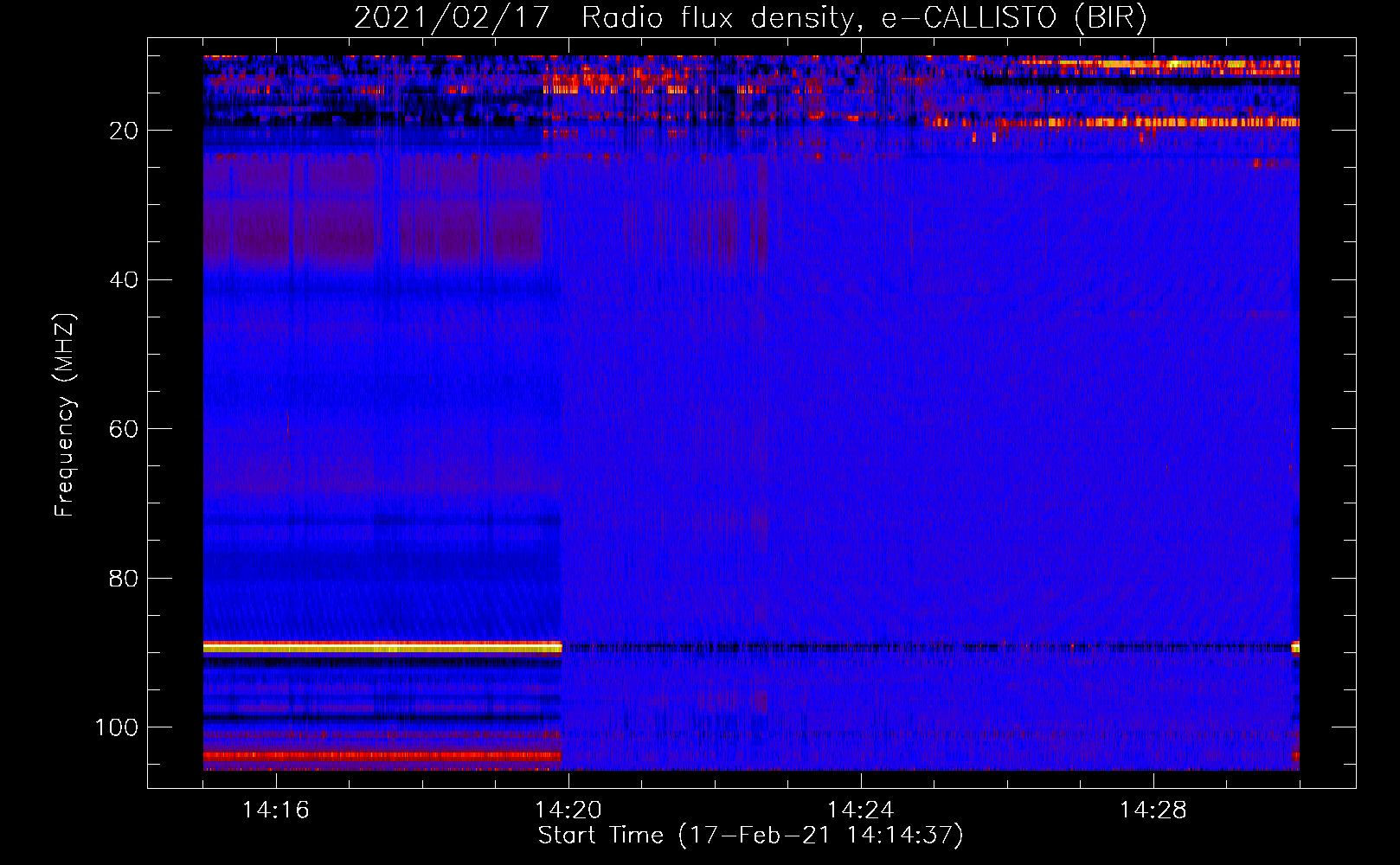The width and height of the screenshot is (1400, 865).
Task: Click the bright yellow band near 19 MHz after 14:25
Action: pos(1112,122)
